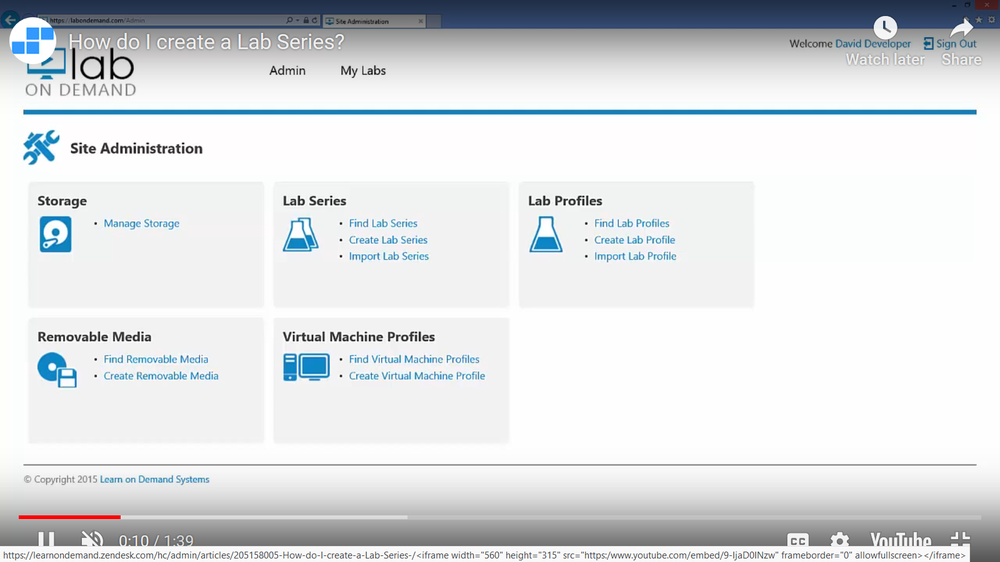This screenshot has height=562, width=1000.
Task: Click Create Lab Profile link
Action: [x=635, y=240]
